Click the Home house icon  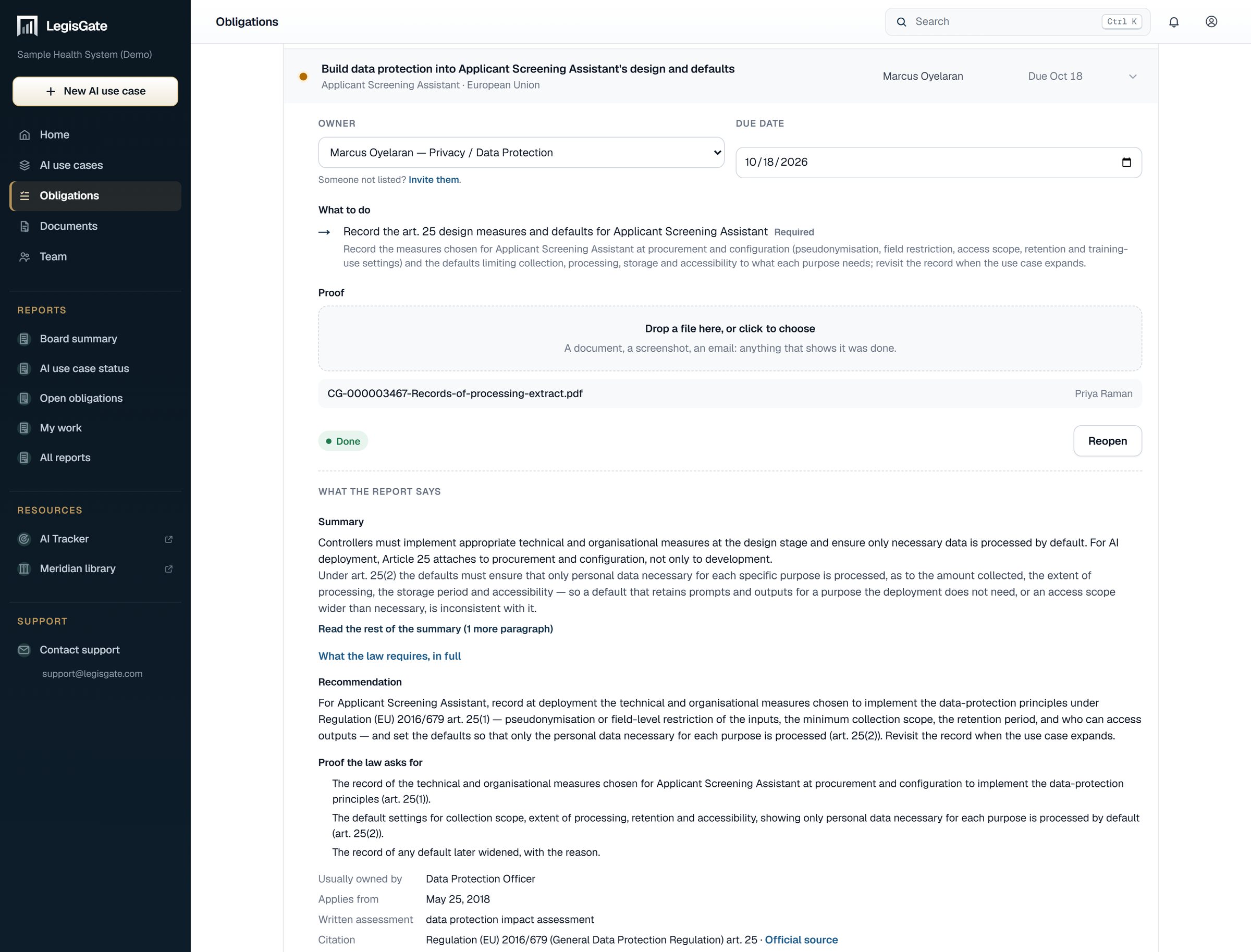[x=24, y=135]
